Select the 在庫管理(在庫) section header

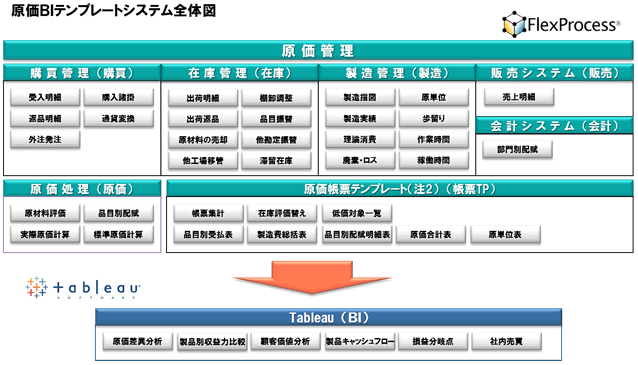[240, 73]
